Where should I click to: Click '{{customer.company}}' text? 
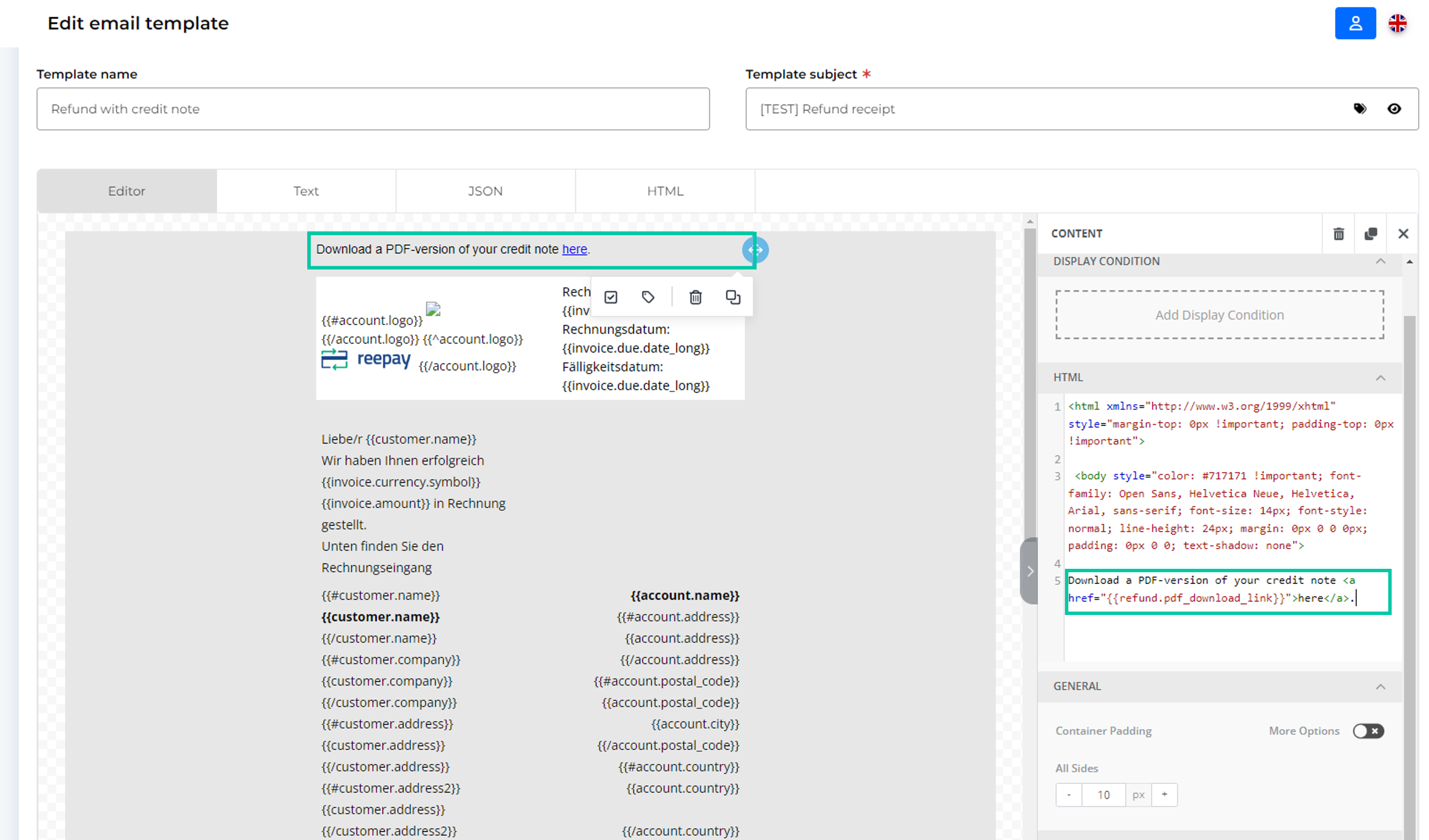[x=387, y=681]
